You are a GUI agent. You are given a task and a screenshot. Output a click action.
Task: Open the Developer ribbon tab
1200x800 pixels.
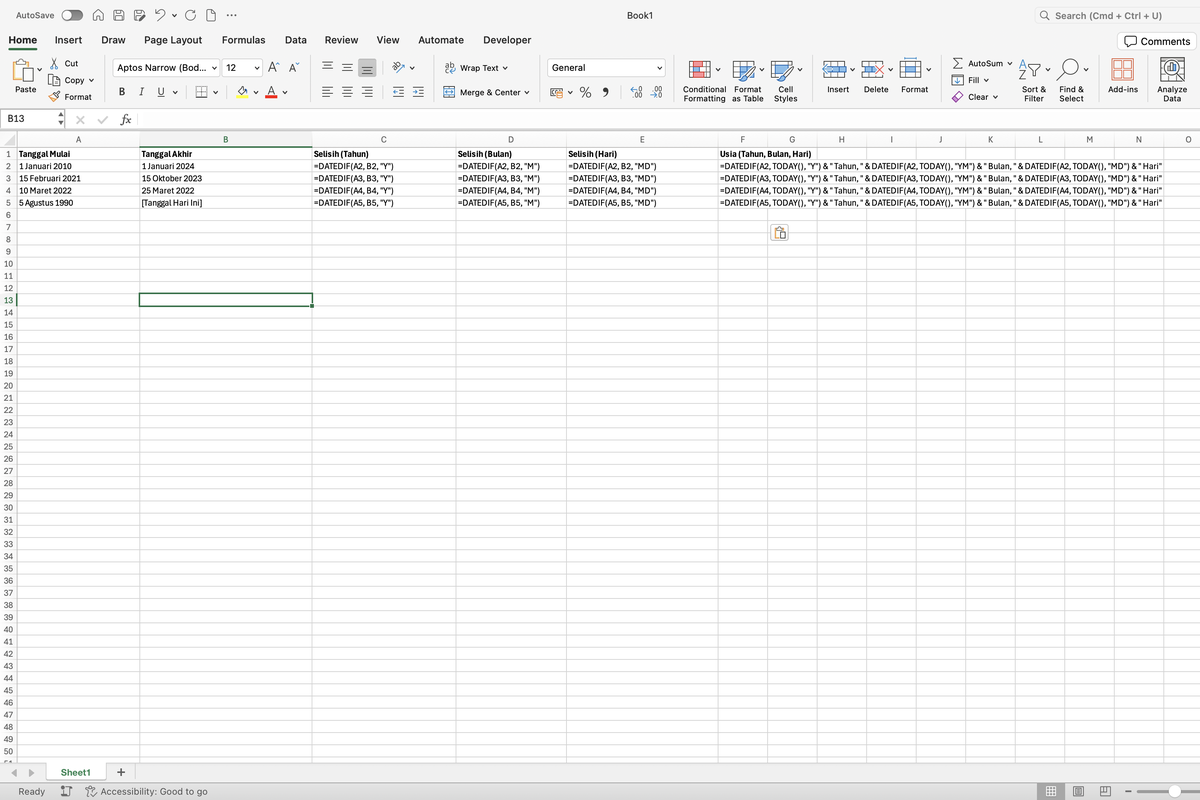(507, 40)
